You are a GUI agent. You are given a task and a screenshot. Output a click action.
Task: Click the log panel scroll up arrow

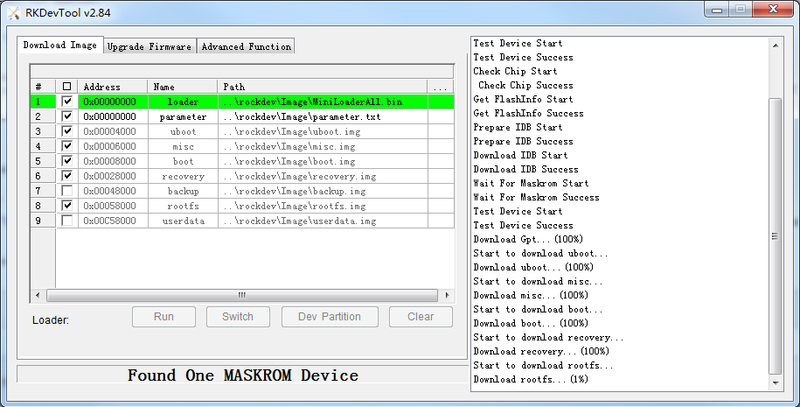pos(776,45)
